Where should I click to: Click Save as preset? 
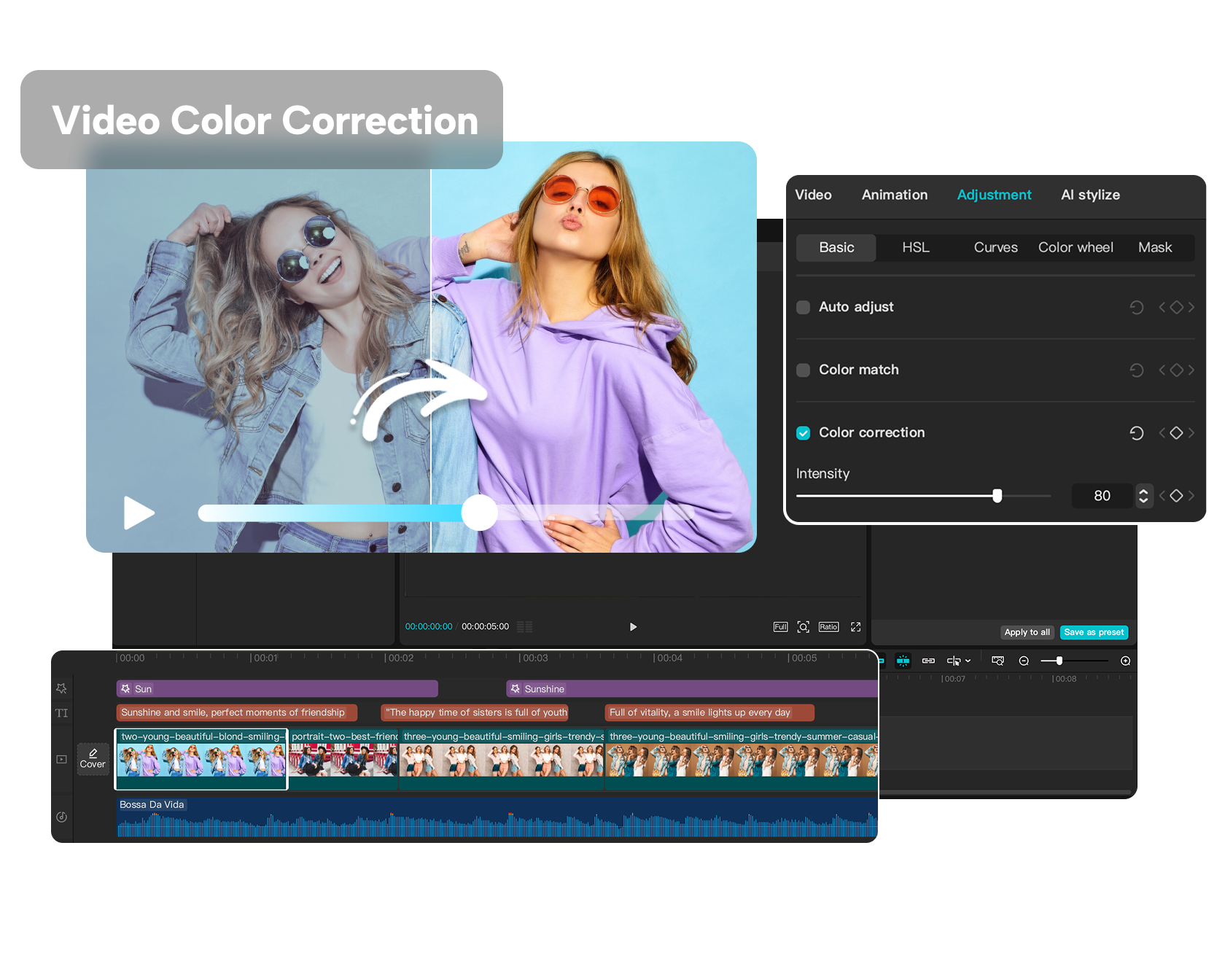tap(1094, 632)
